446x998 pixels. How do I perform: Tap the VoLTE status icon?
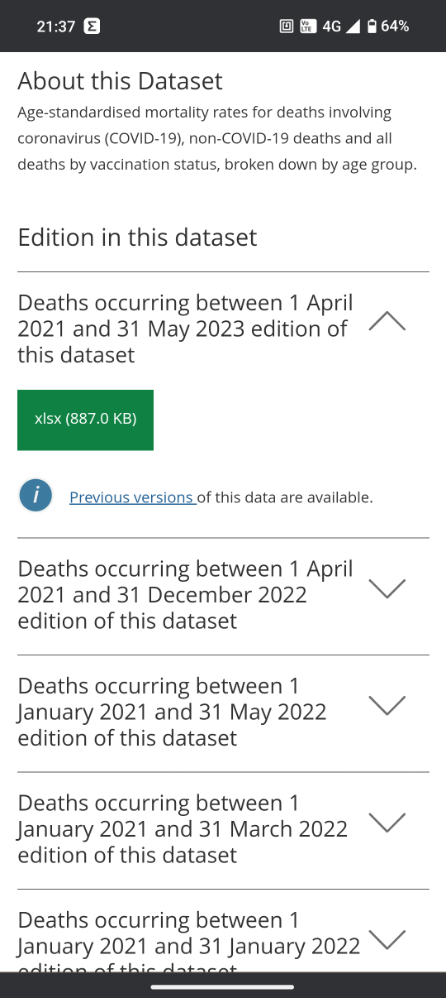308,26
